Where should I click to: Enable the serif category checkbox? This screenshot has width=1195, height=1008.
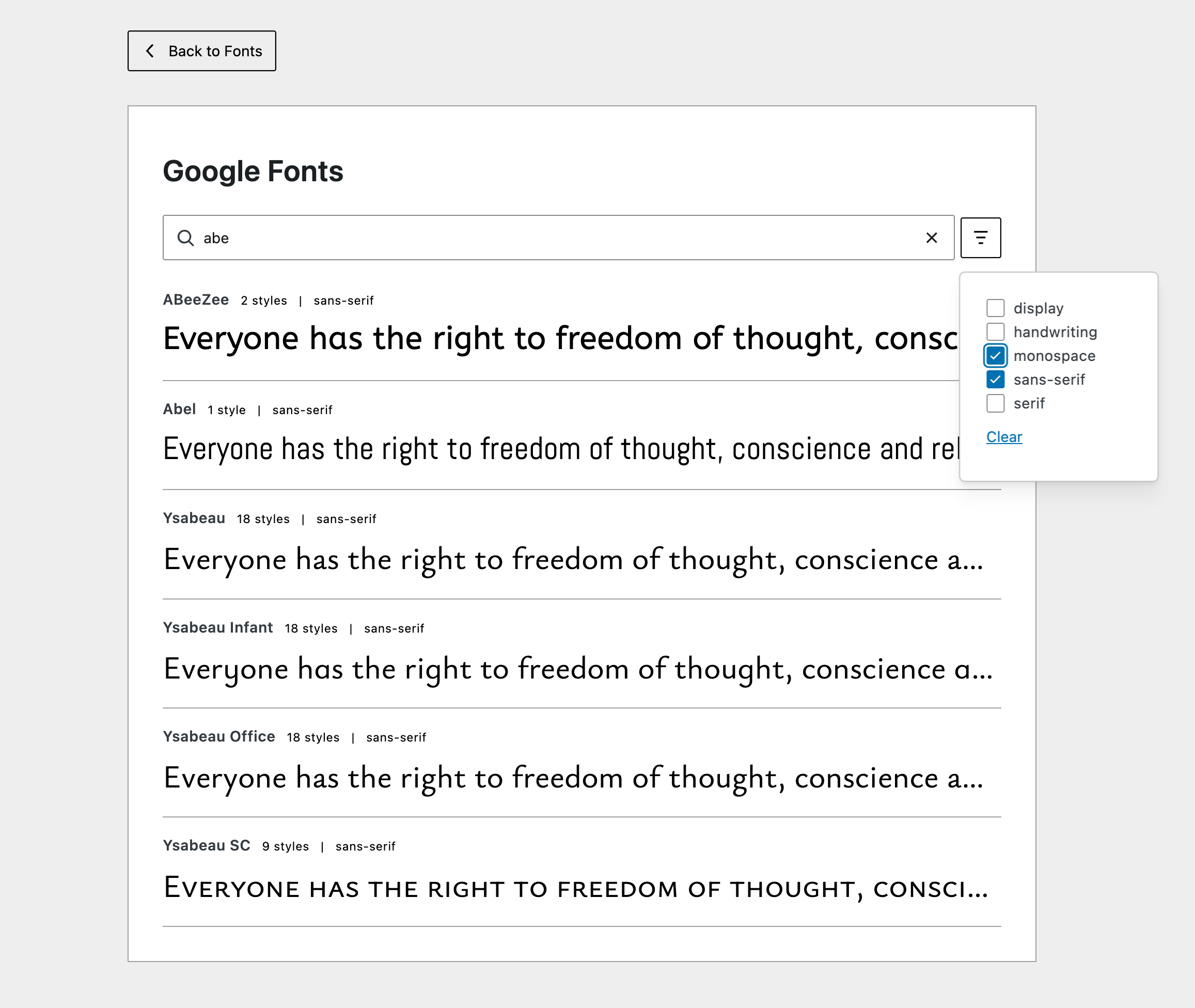(x=996, y=403)
